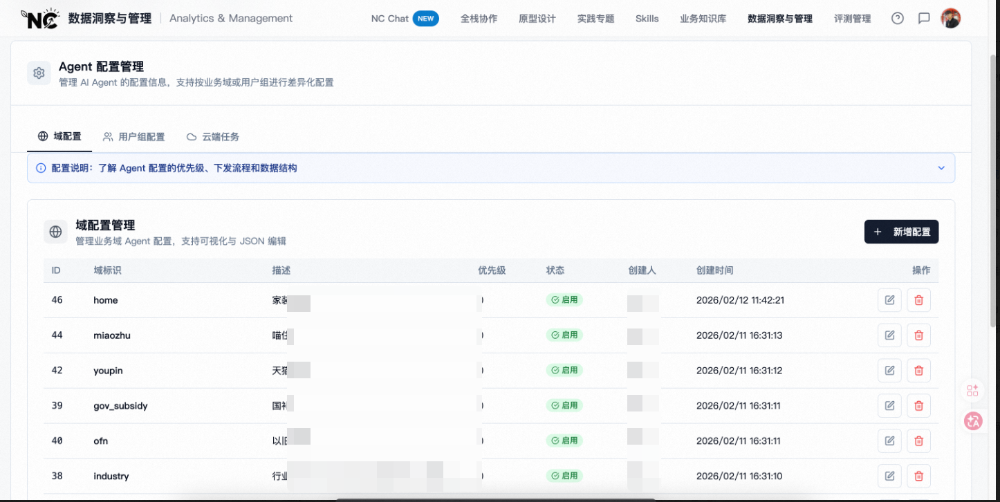Edit the miaozhu domain configuration

pos(889,335)
